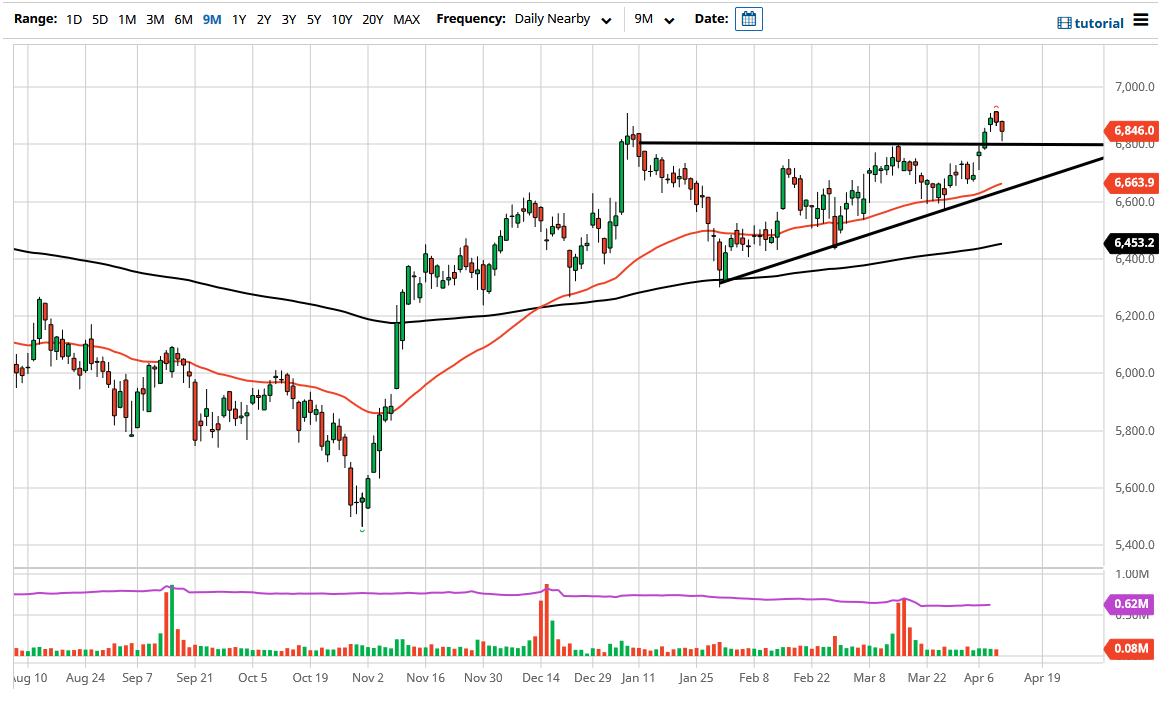Click the tutorial film strip icon
The height and width of the screenshot is (701, 1161).
[x=1064, y=22]
